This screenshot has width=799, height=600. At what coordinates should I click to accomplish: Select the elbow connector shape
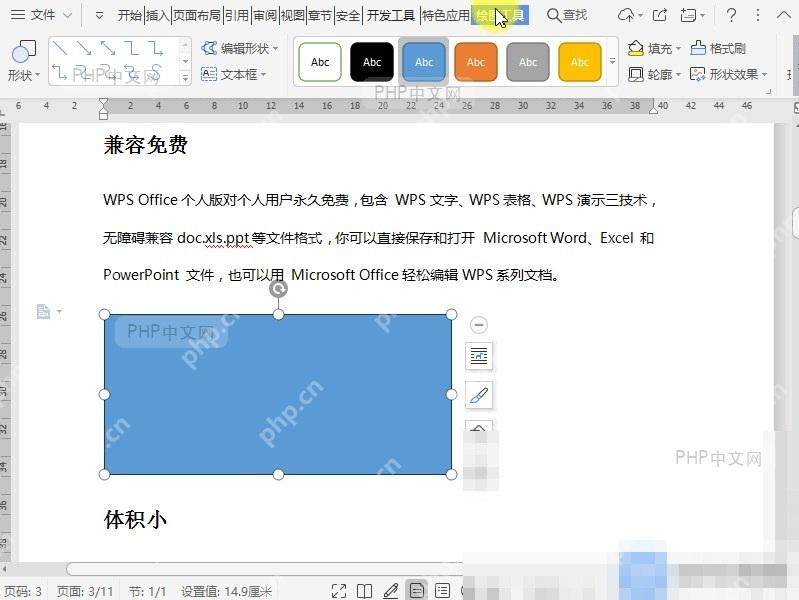coord(132,48)
